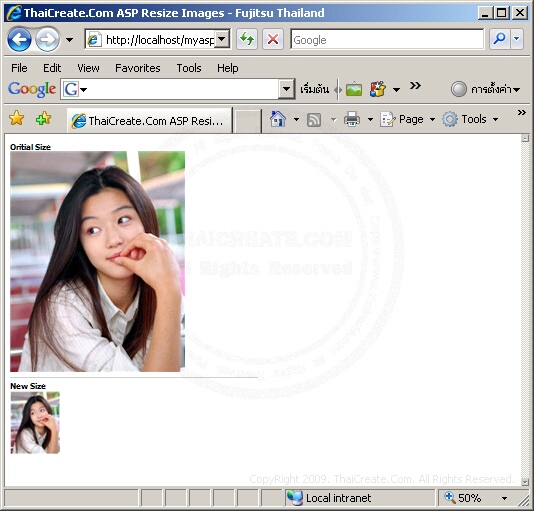Open the G search type dropdown
The width and height of the screenshot is (534, 511).
(x=75, y=89)
